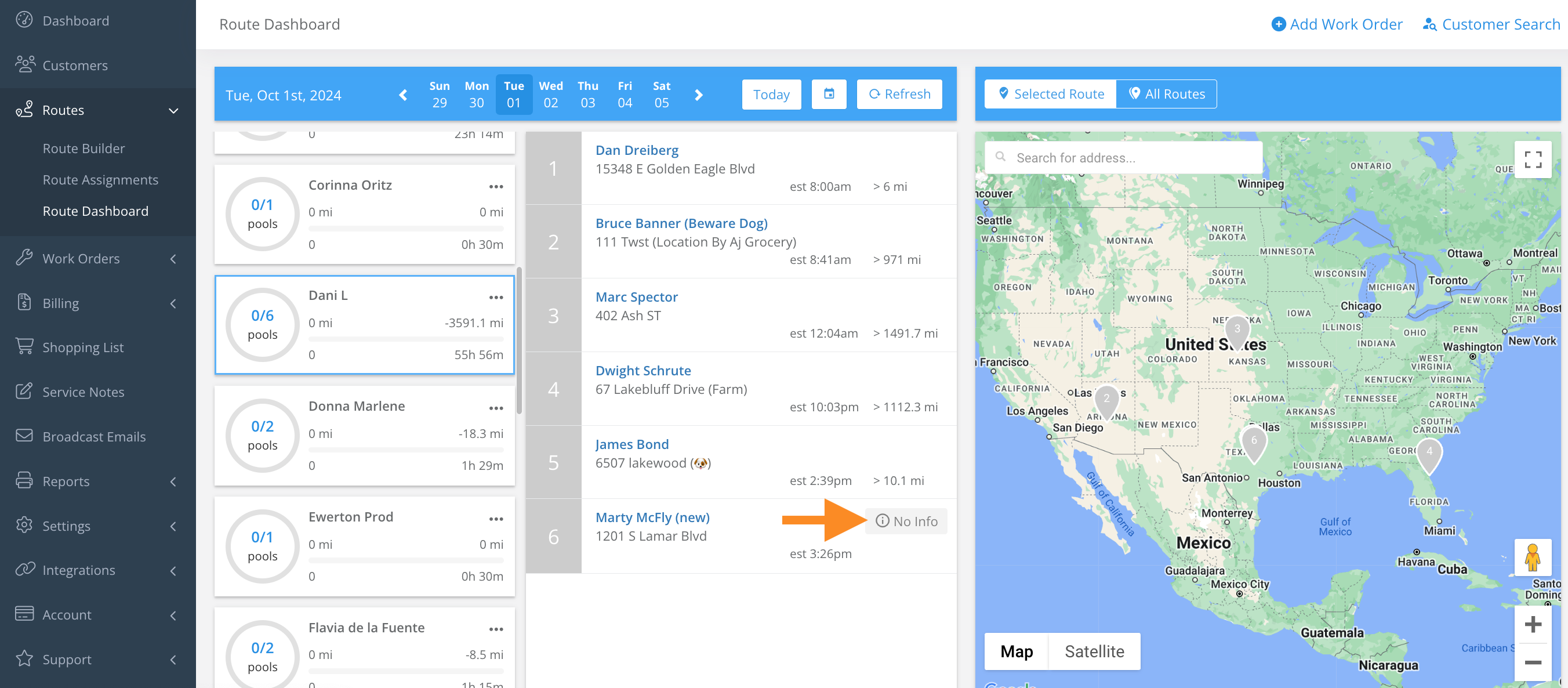Toggle map fullscreen view
Image resolution: width=1568 pixels, height=688 pixels.
point(1533,160)
